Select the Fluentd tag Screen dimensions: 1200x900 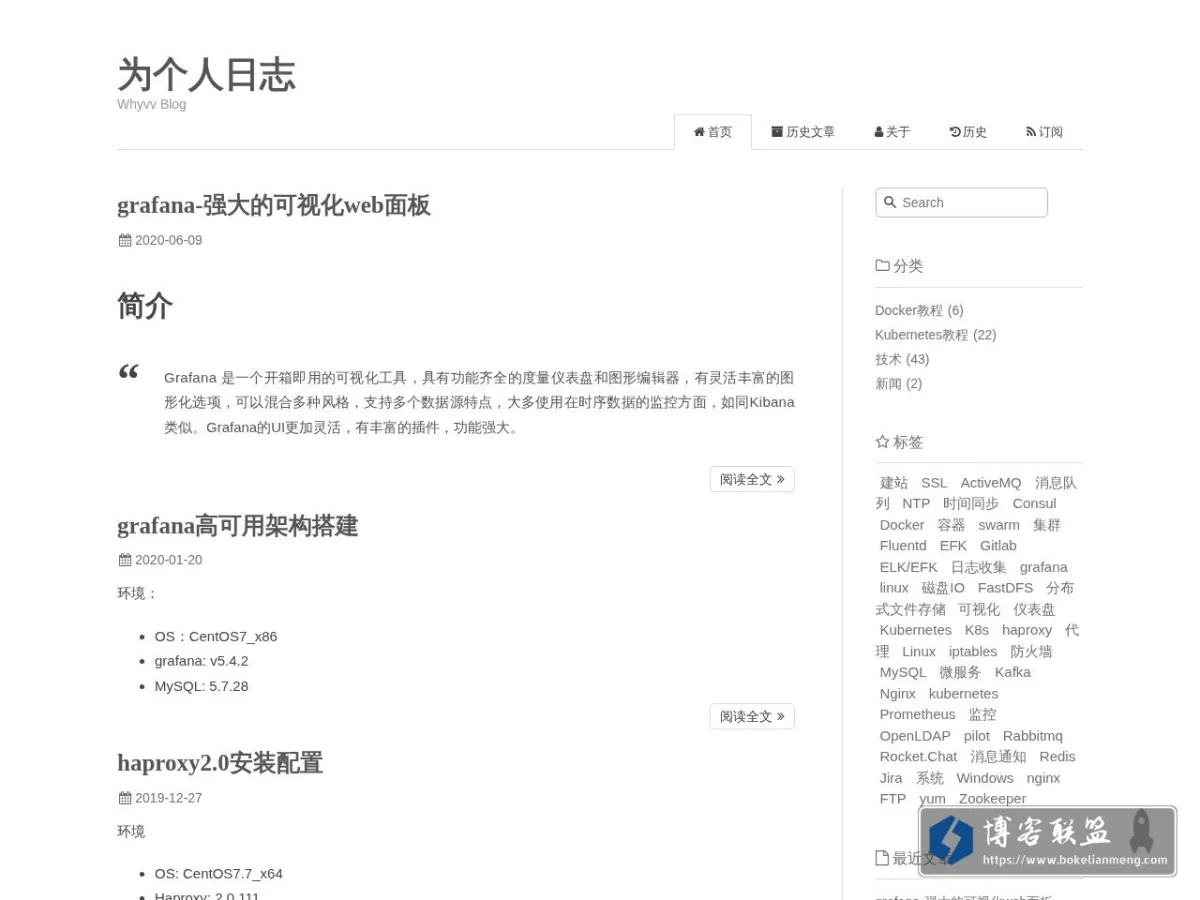pyautogui.click(x=903, y=545)
